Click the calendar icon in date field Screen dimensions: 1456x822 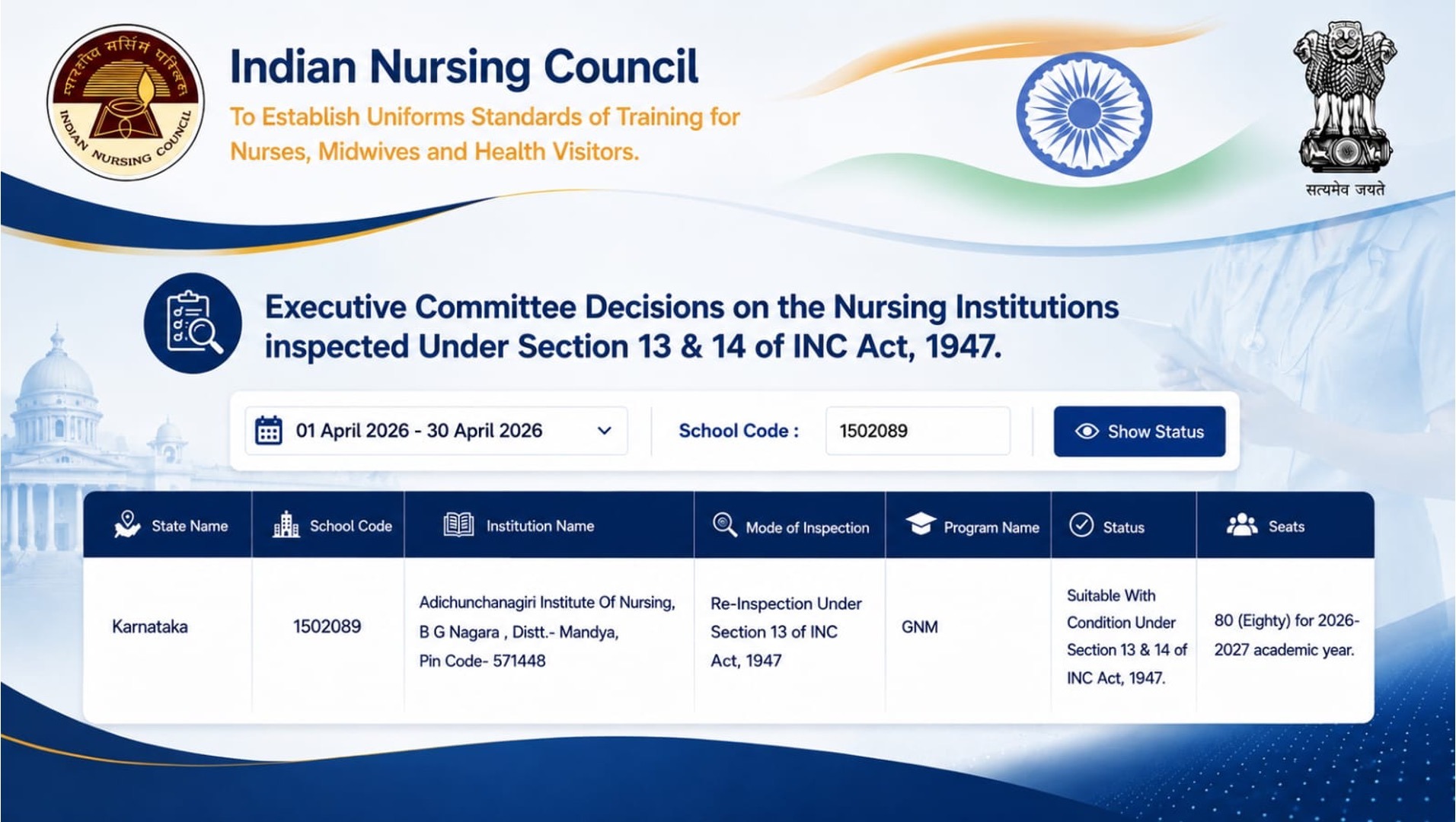pos(268,431)
